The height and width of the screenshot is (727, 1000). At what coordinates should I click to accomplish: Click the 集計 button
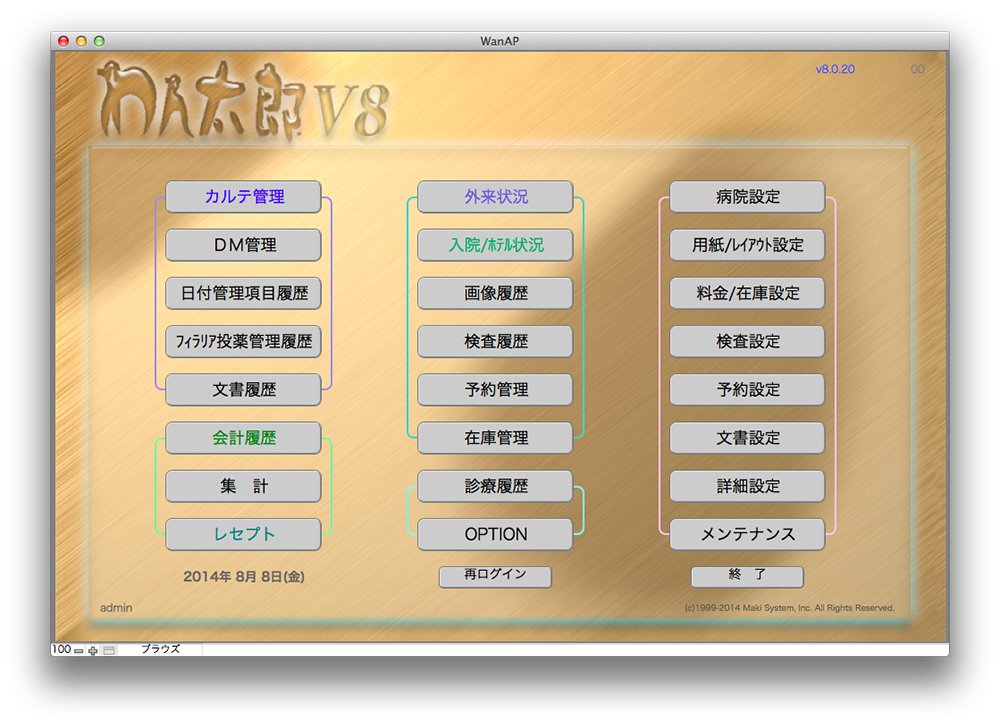click(243, 486)
